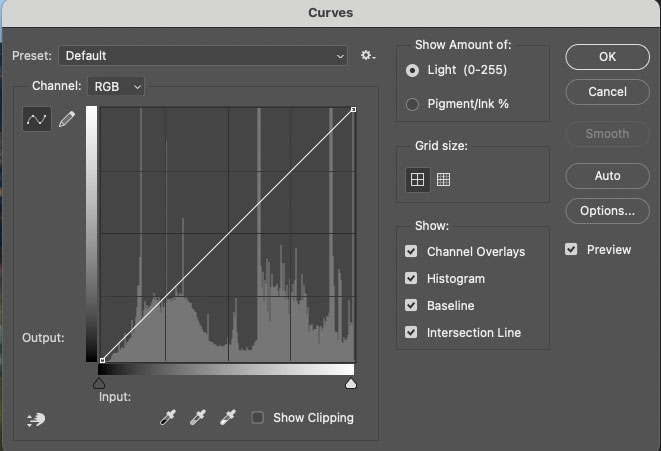661x451 pixels.
Task: Toggle Channel Overlays checkbox
Action: pos(411,251)
